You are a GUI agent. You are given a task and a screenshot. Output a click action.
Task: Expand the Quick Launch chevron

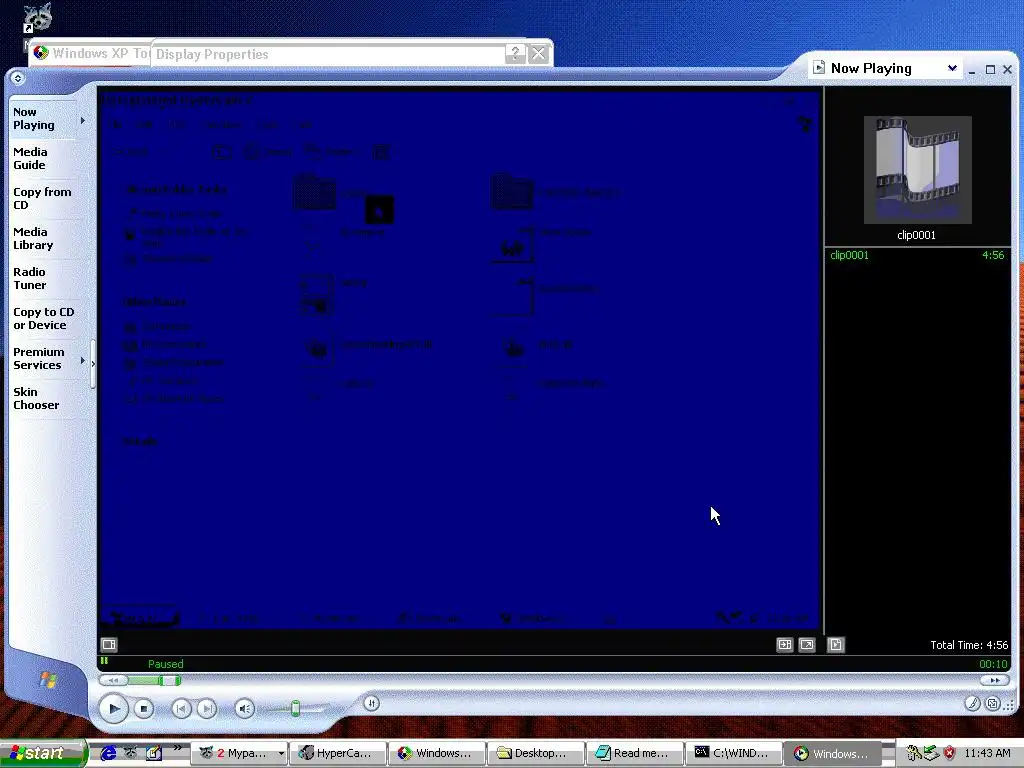[x=178, y=748]
